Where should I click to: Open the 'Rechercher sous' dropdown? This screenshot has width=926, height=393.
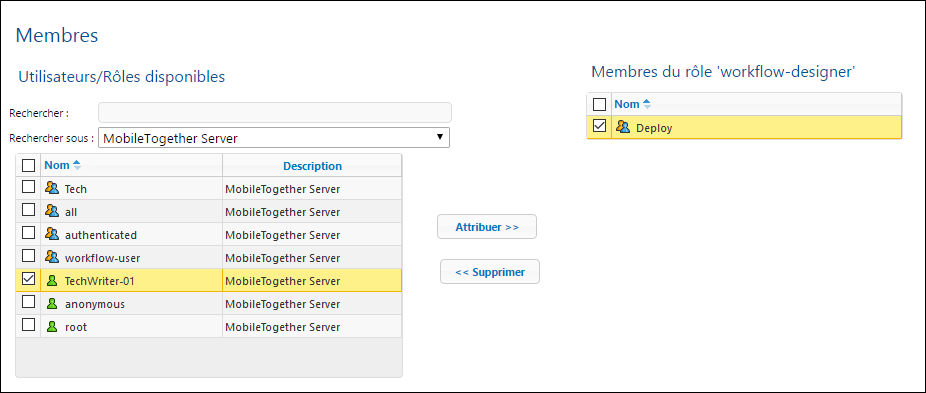[274, 138]
